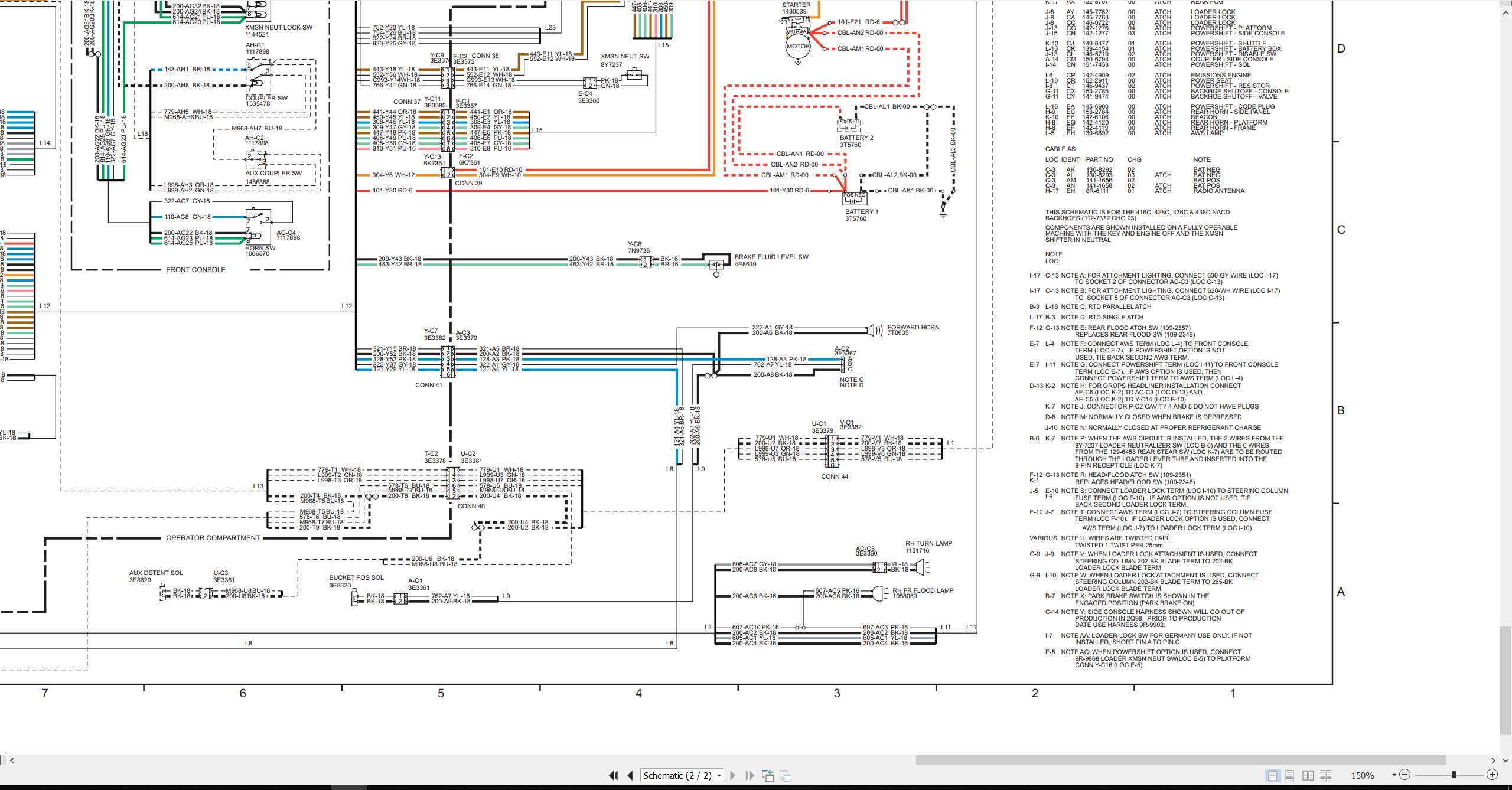Click the go to next view icon
The image size is (1512, 790).
click(x=786, y=775)
